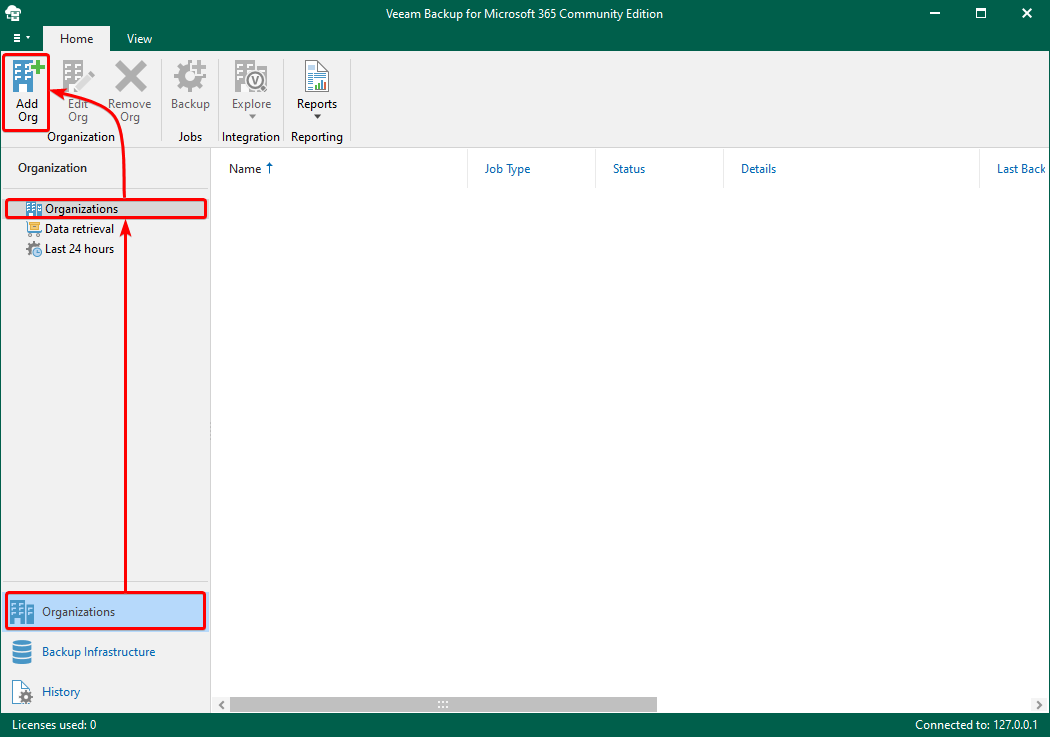The image size is (1050, 737).
Task: Minimize the Veeam Backup window
Action: (935, 13)
